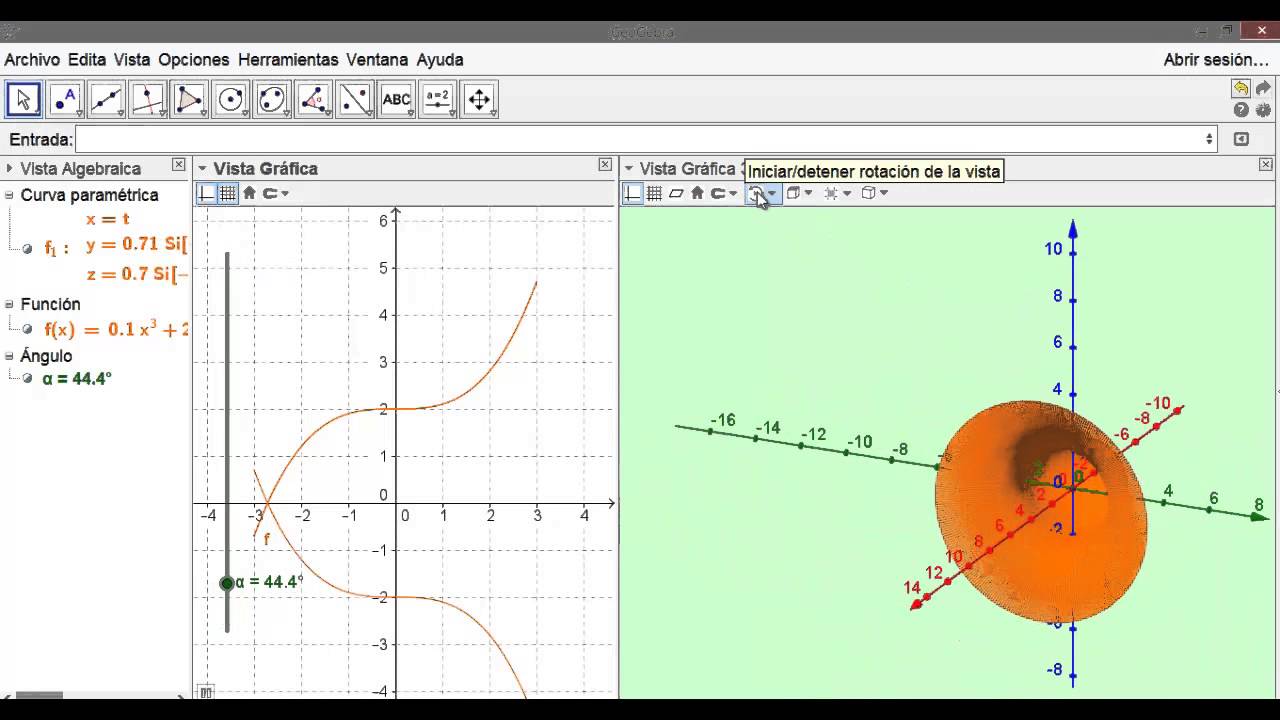This screenshot has width=1280, height=720.
Task: Open the Herramientas menu
Action: click(x=288, y=60)
